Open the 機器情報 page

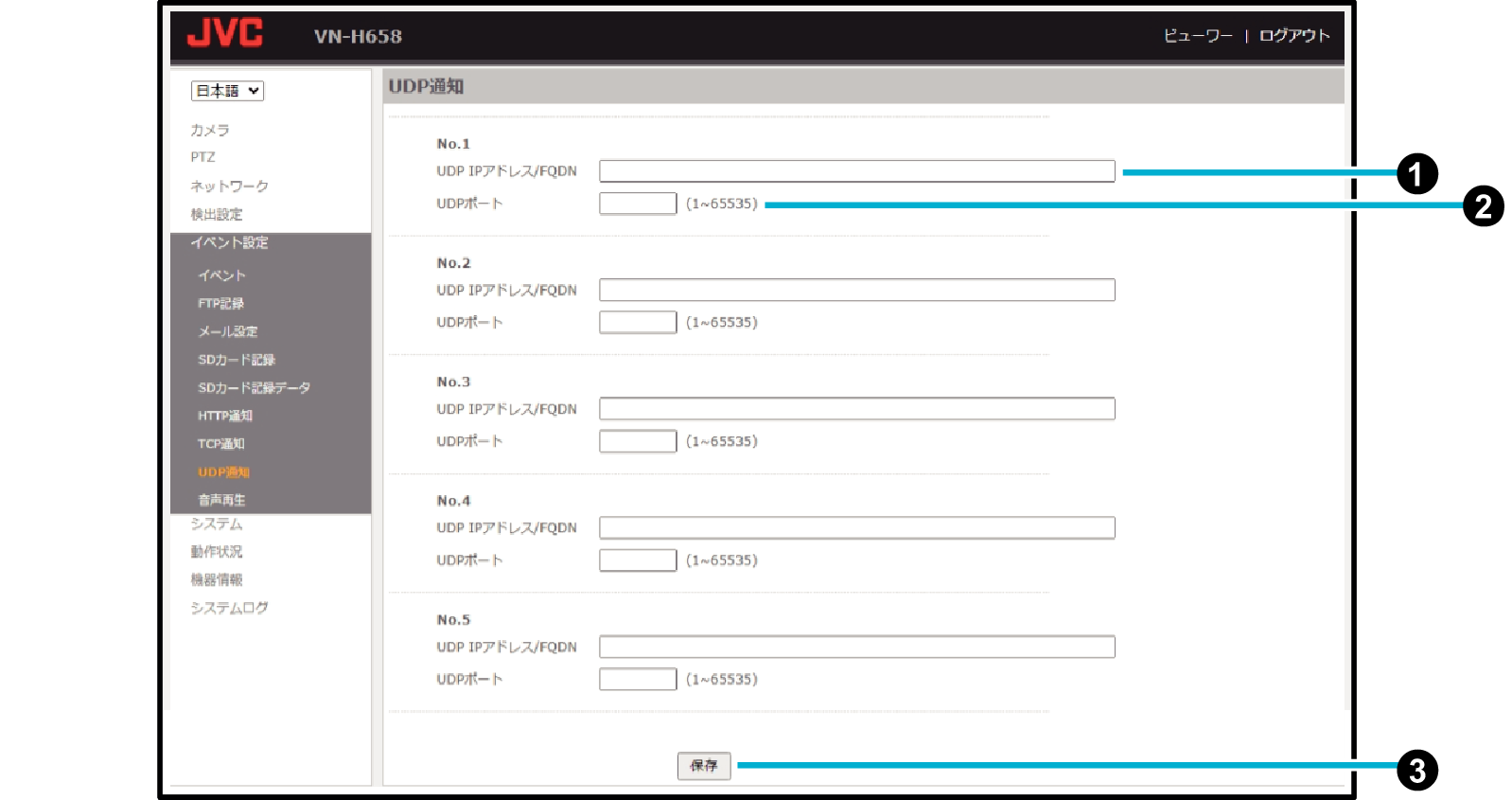217,579
